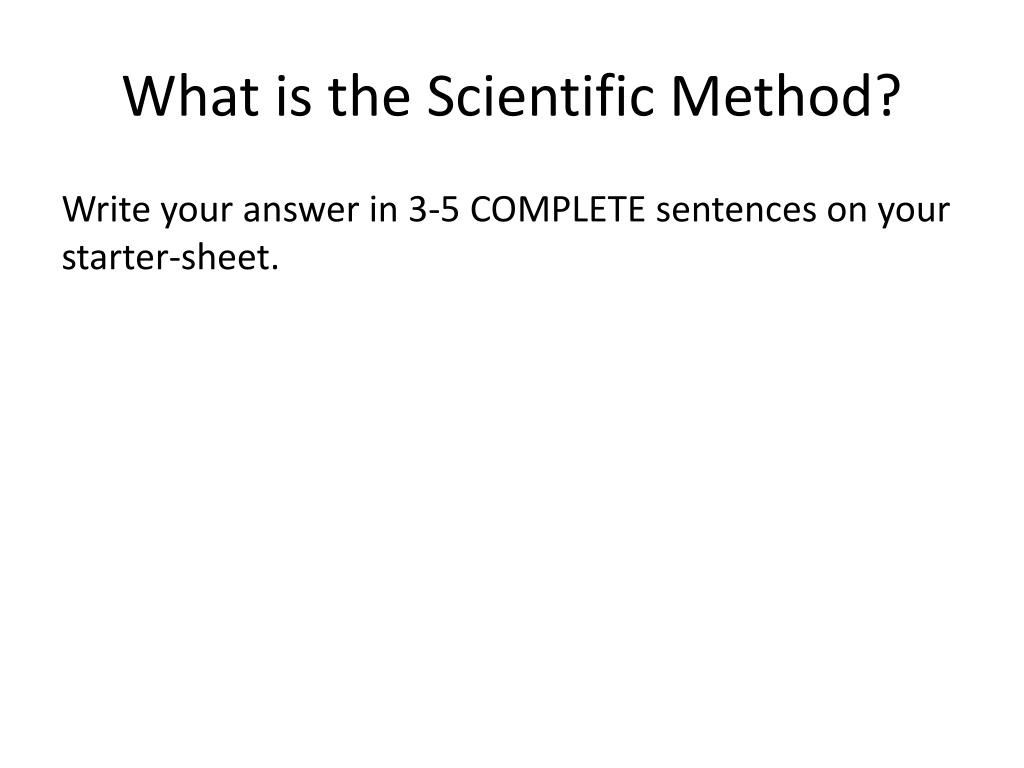Screen dimensions: 1024x768
Task: Click the word "answer" in the body text
Action: click(301, 212)
